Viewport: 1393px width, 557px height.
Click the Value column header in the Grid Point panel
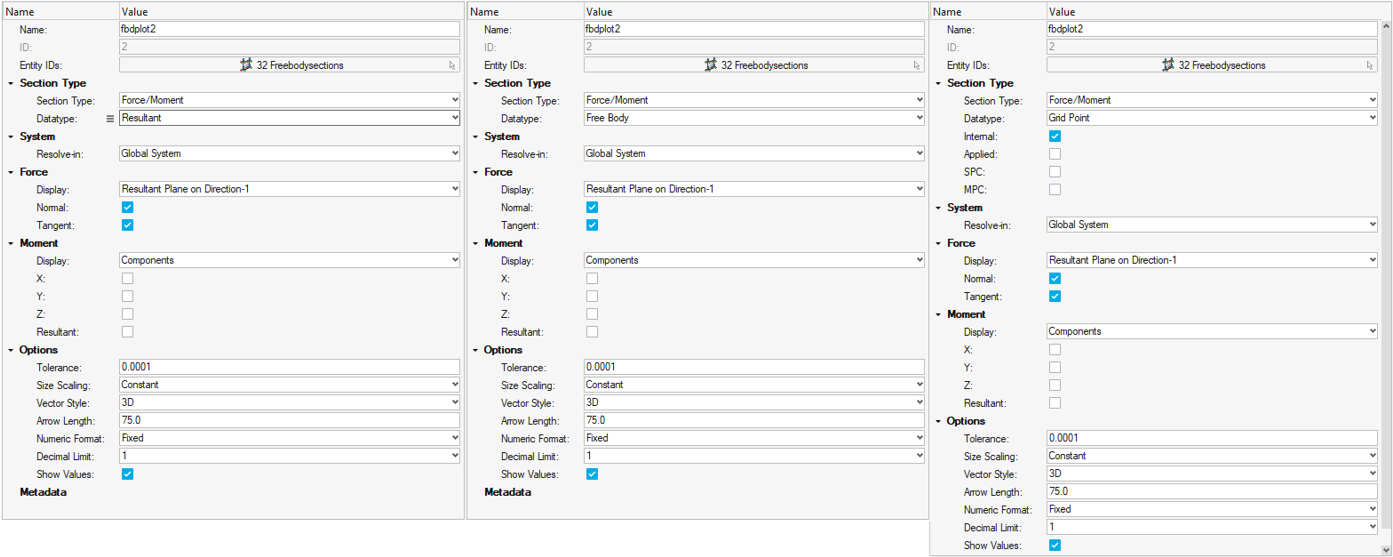pos(1062,12)
